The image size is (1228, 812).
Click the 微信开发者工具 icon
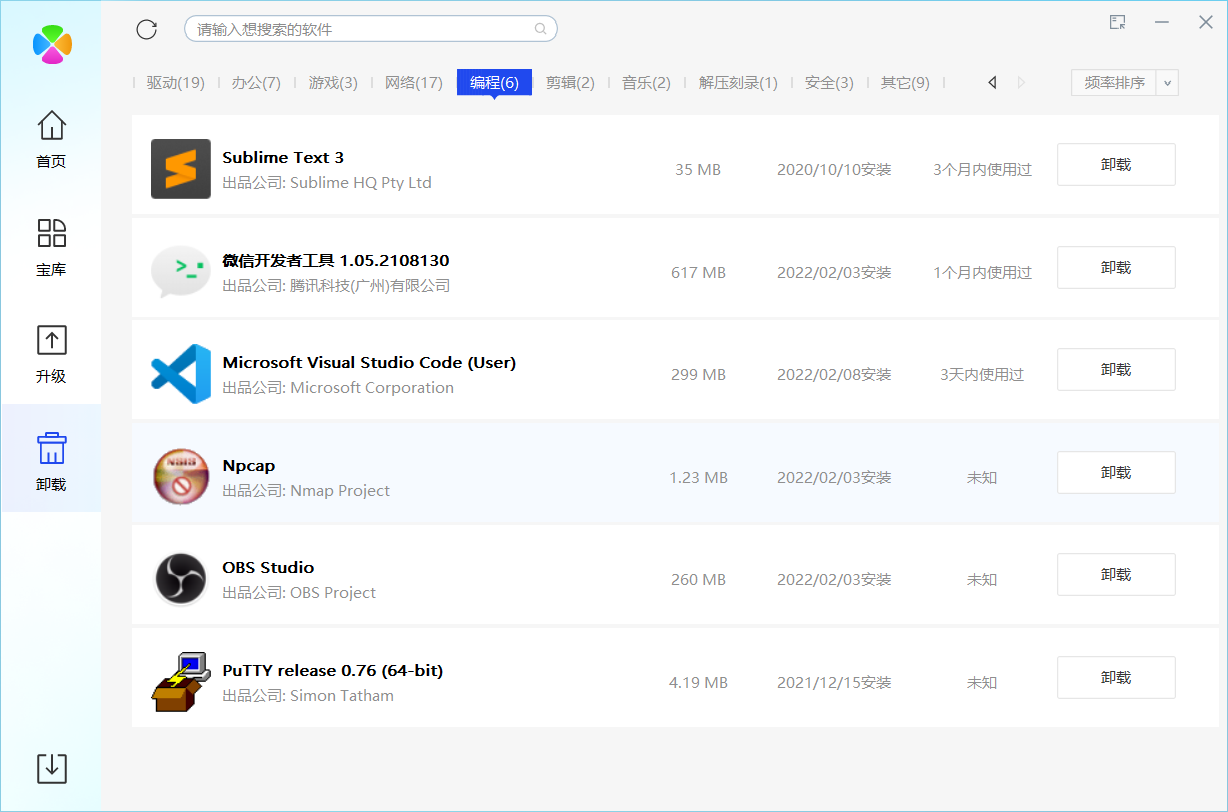pos(181,272)
